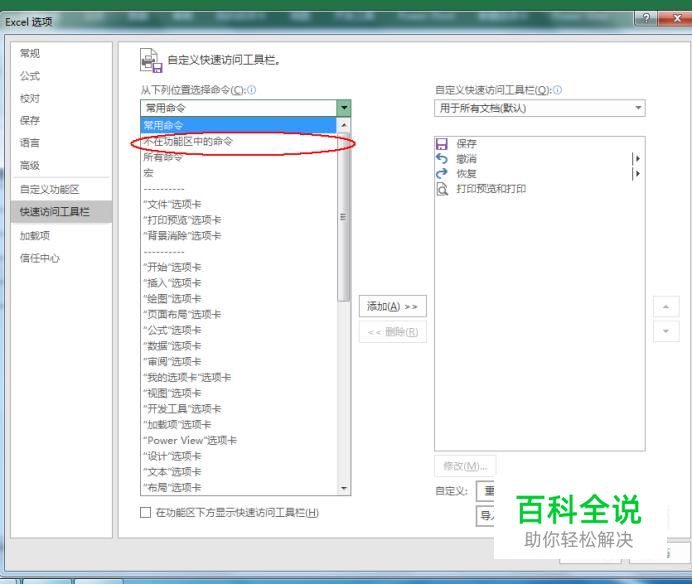Choose "开发工具"选项卡 list entry

(239, 409)
